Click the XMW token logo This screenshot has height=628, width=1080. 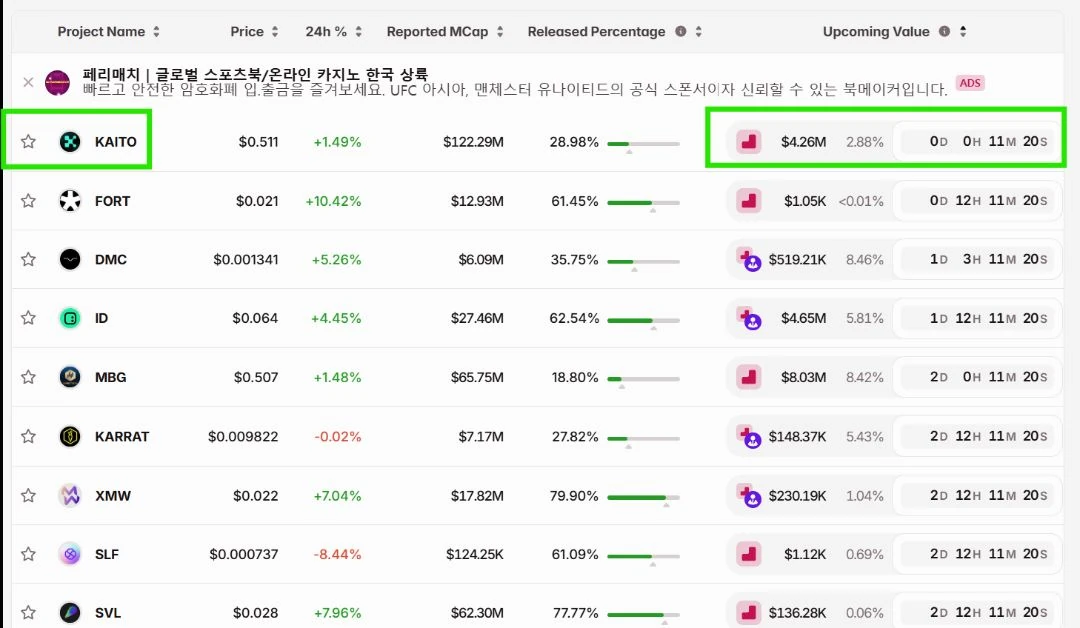[x=70, y=496]
